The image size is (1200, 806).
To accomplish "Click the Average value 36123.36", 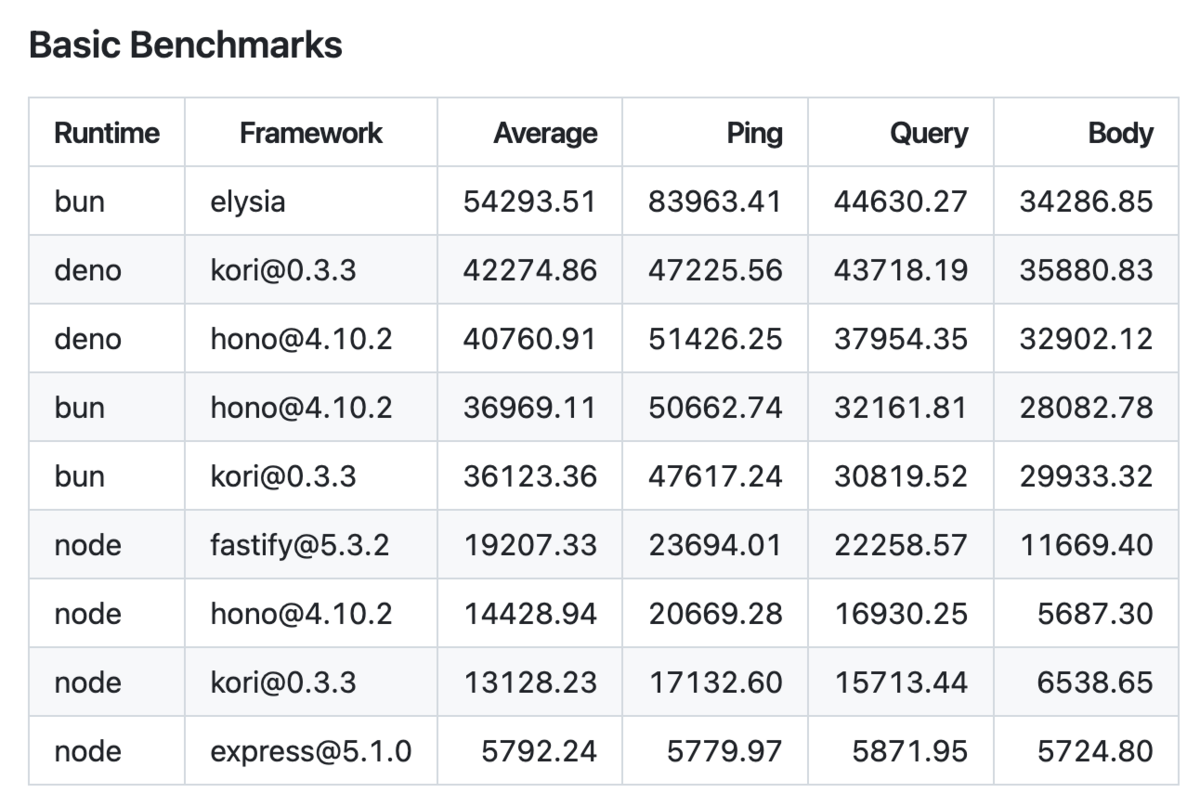I will click(x=530, y=476).
